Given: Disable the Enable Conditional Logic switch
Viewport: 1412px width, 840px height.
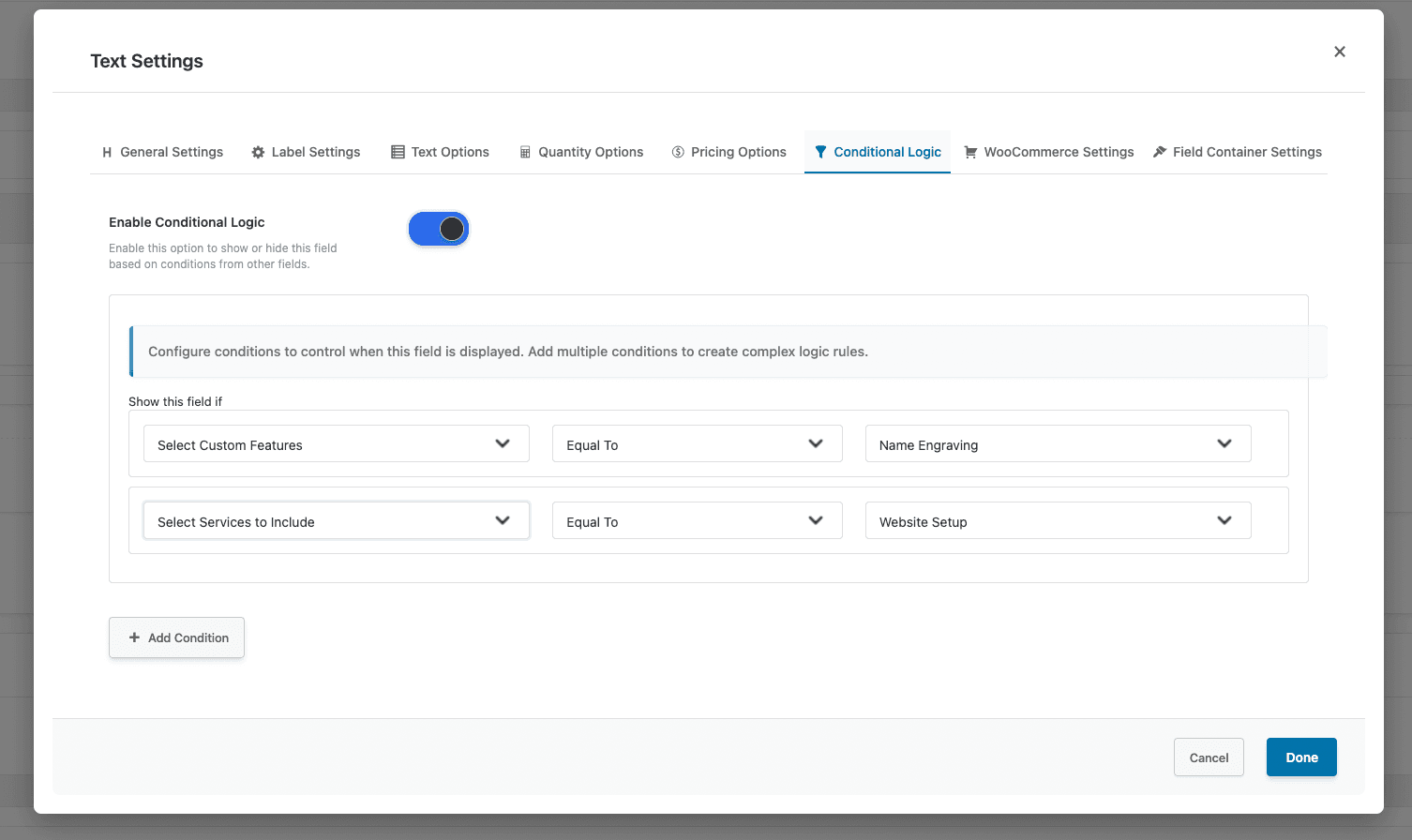Looking at the screenshot, I should pyautogui.click(x=439, y=229).
